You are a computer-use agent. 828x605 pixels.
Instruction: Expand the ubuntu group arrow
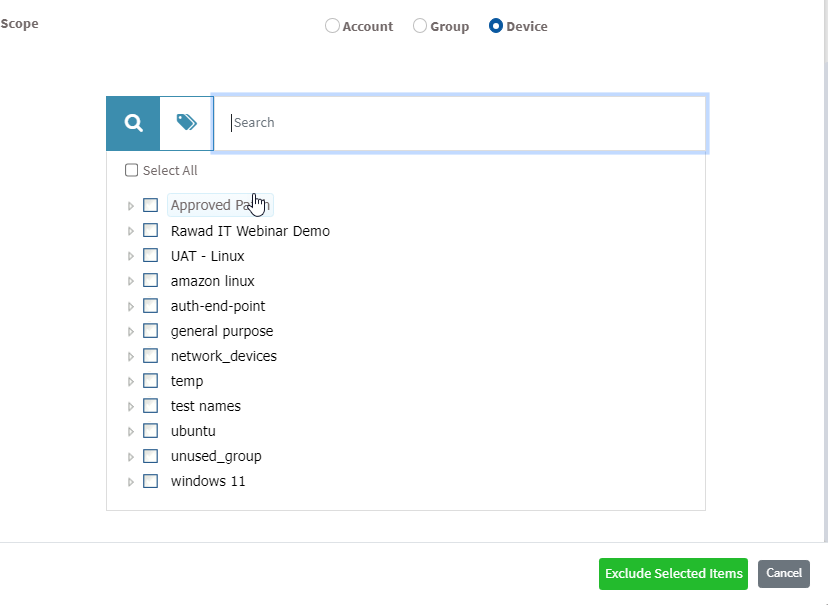131,431
